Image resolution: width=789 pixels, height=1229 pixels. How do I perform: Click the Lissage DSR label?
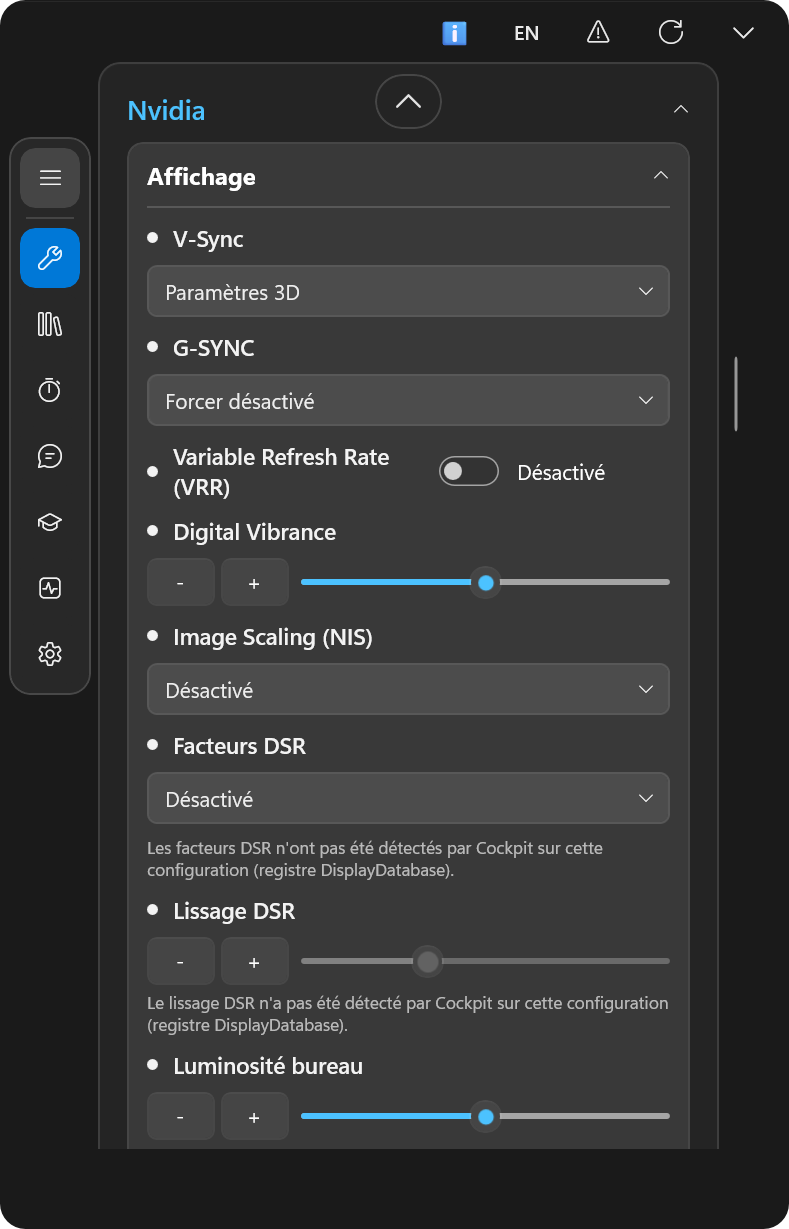234,911
